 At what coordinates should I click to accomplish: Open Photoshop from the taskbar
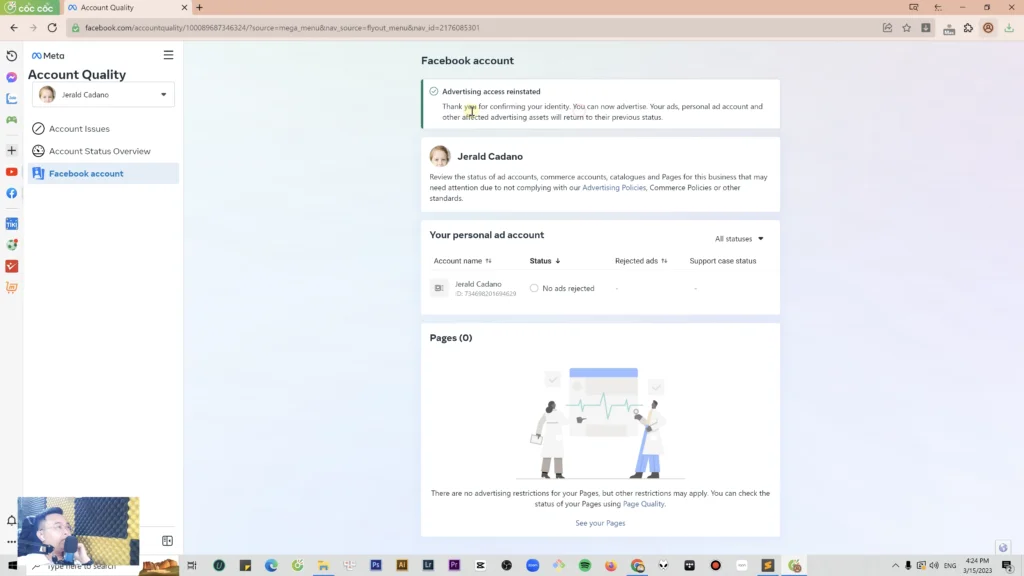pos(376,565)
